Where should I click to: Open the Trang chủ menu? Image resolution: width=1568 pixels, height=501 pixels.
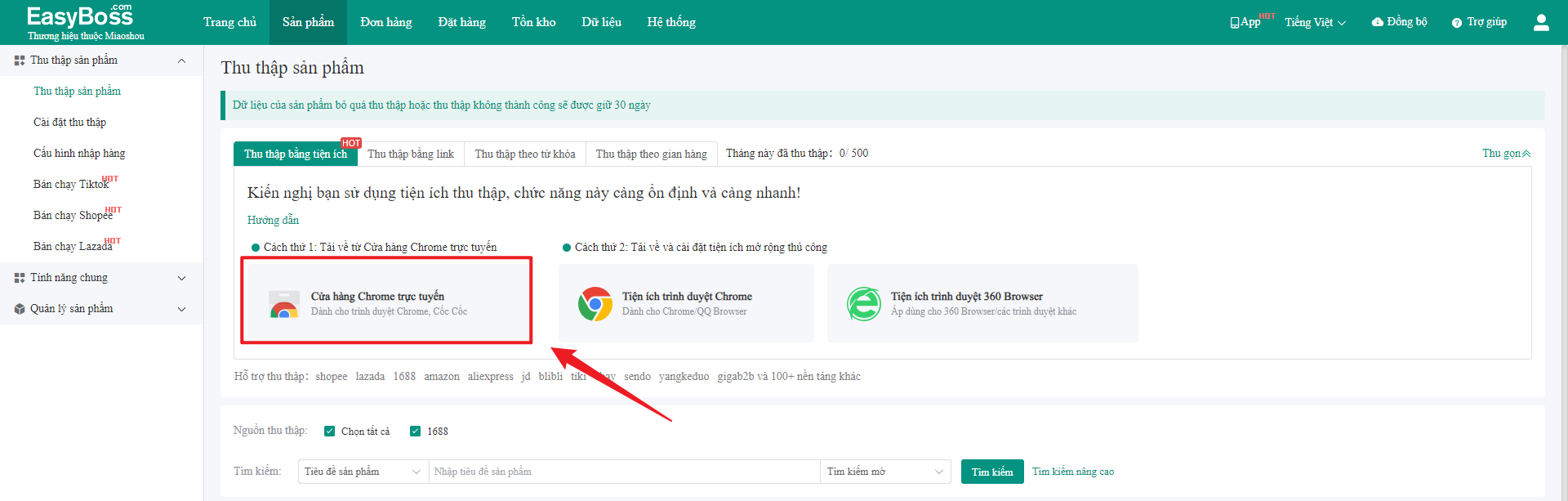click(x=229, y=22)
